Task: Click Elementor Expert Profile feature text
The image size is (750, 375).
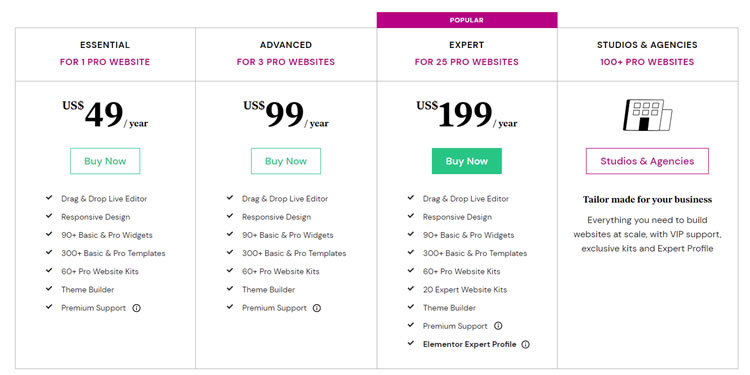Action: tap(470, 344)
